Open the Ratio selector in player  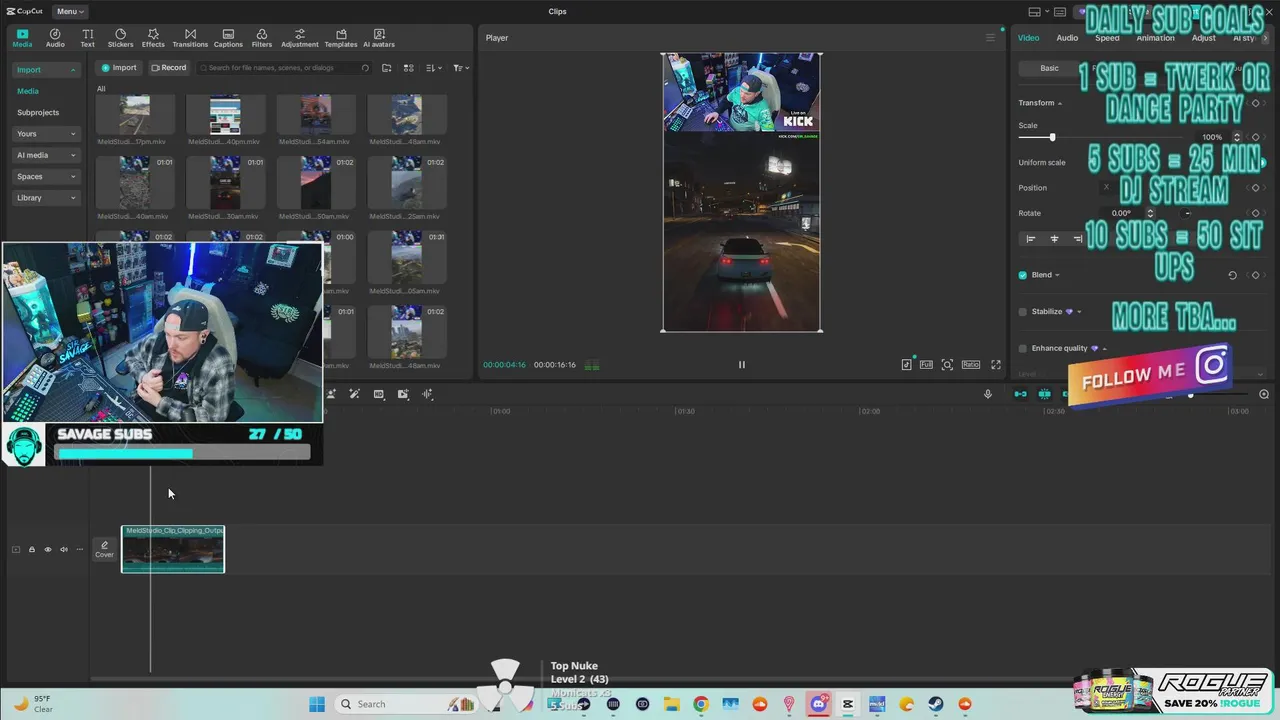pyautogui.click(x=971, y=365)
